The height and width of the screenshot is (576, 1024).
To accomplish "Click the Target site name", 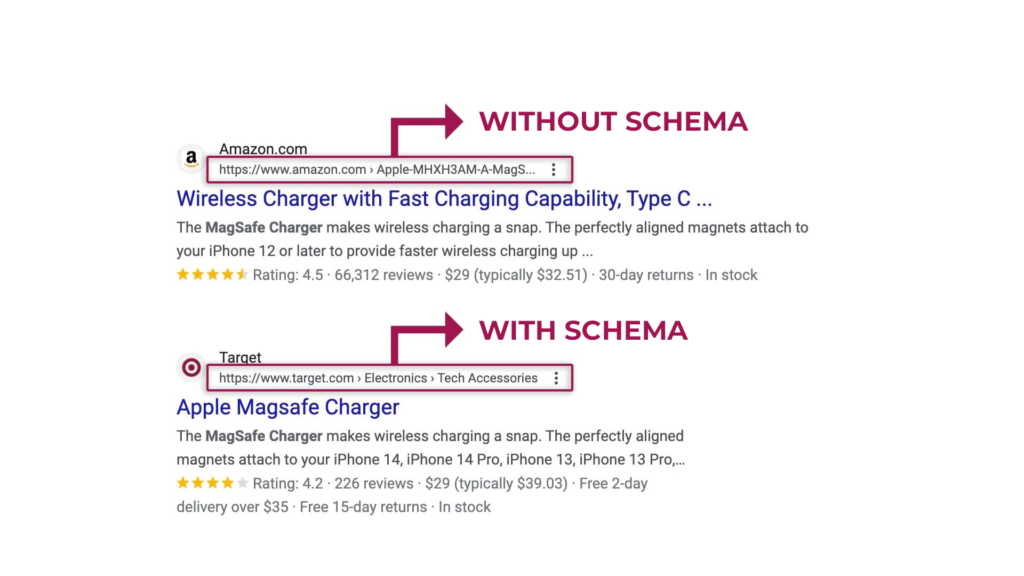I will click(x=240, y=357).
